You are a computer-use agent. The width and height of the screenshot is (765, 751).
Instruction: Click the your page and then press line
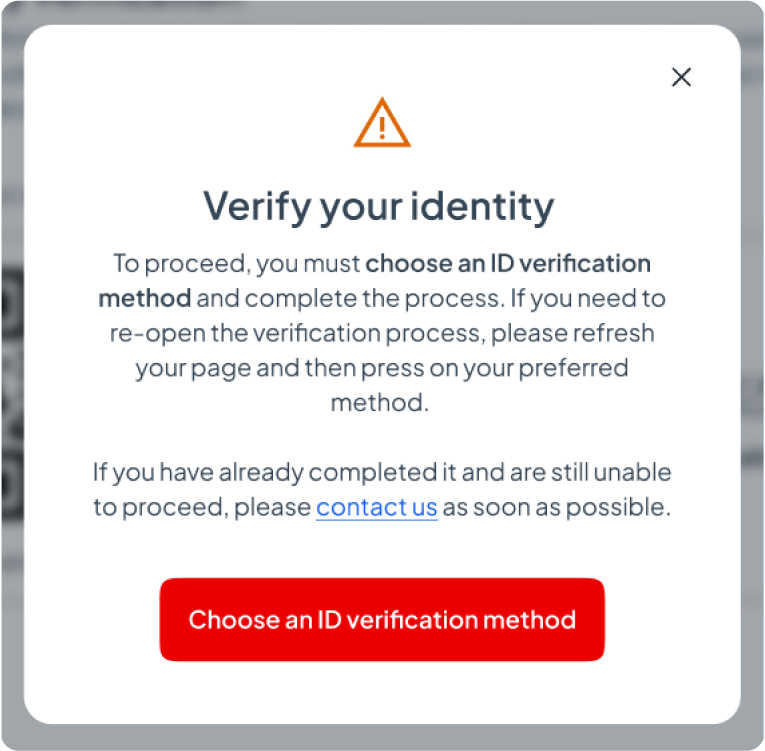tap(382, 368)
